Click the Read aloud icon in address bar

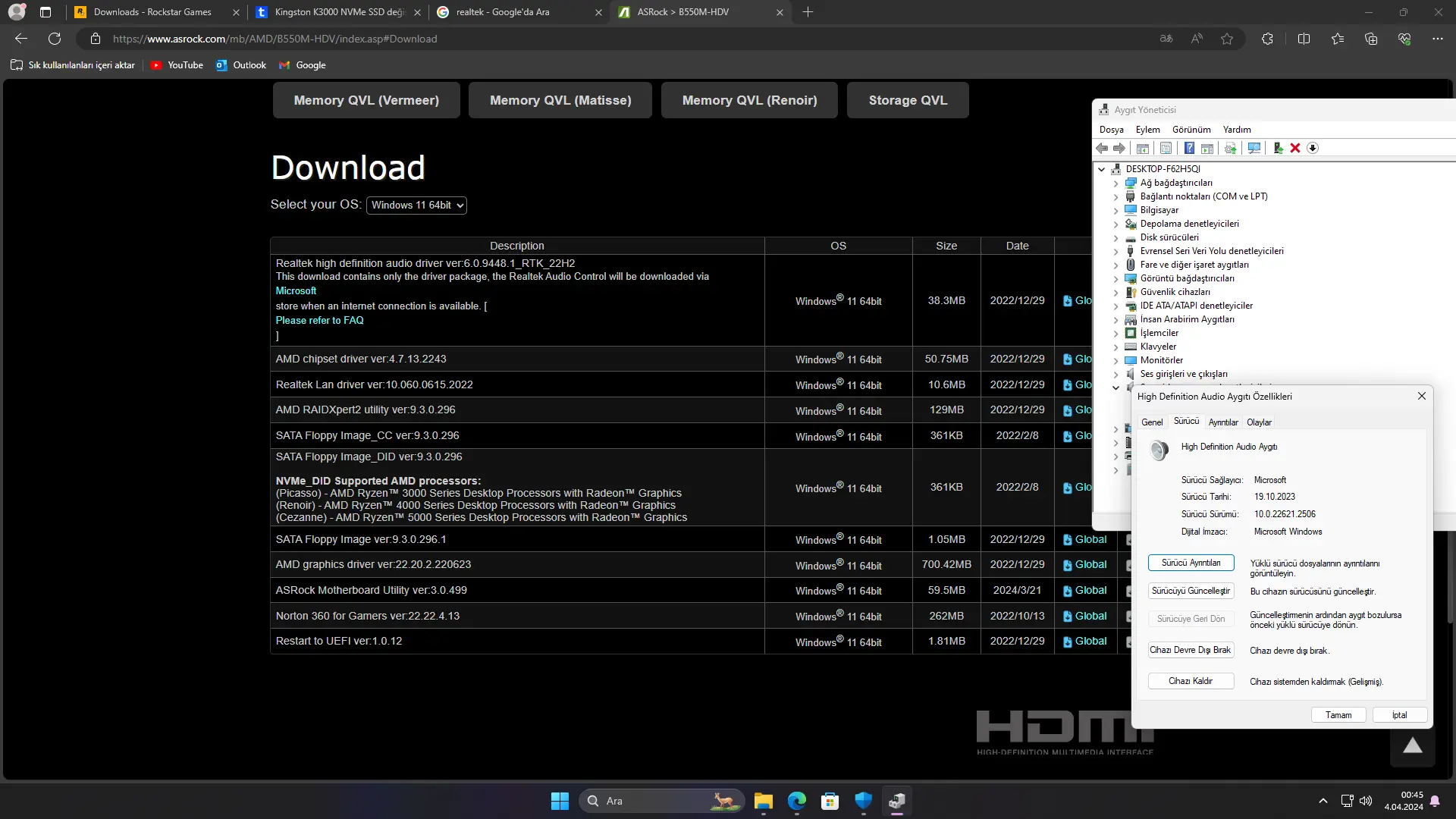click(1197, 39)
